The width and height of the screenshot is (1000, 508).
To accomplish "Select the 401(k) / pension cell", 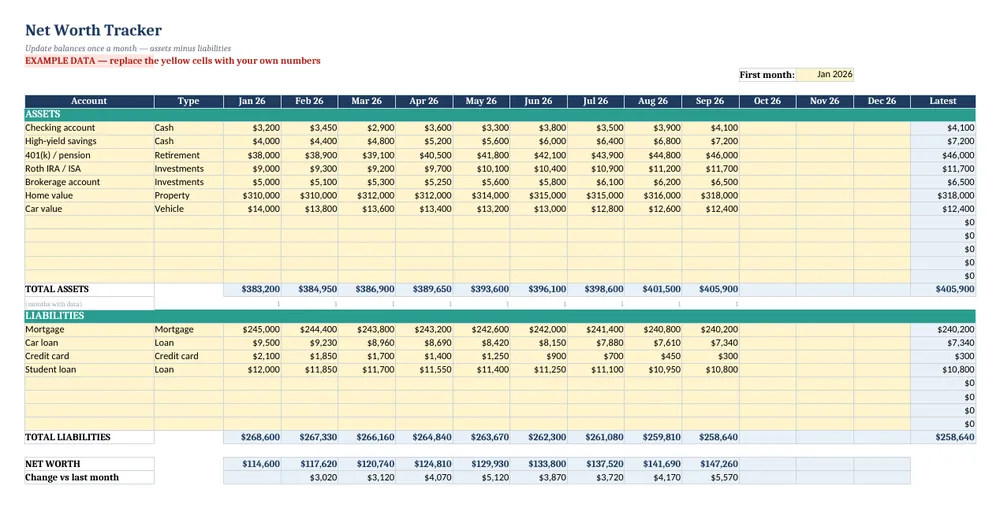I will 89,156.
